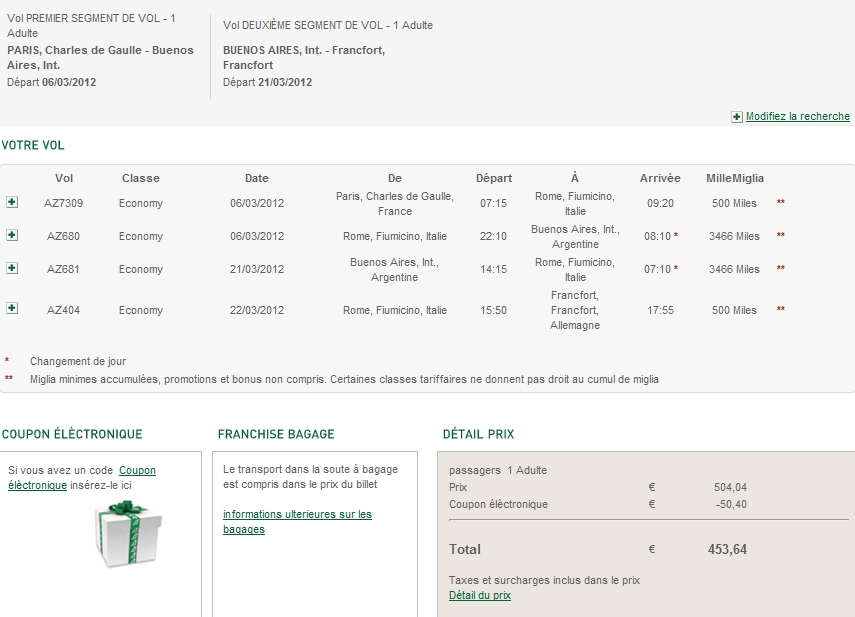Image resolution: width=855 pixels, height=617 pixels.
Task: Follow informations ulterieures sur les bagages link
Action: click(x=297, y=522)
